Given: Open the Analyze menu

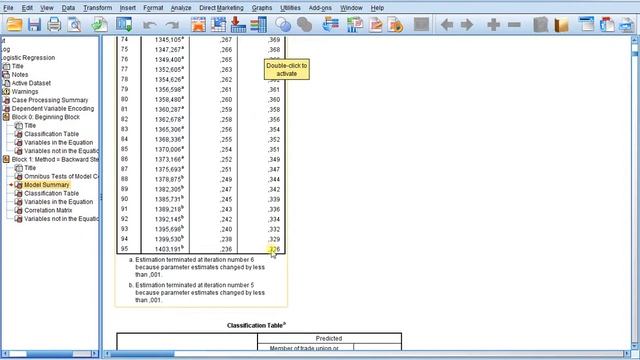Looking at the screenshot, I should [181, 8].
